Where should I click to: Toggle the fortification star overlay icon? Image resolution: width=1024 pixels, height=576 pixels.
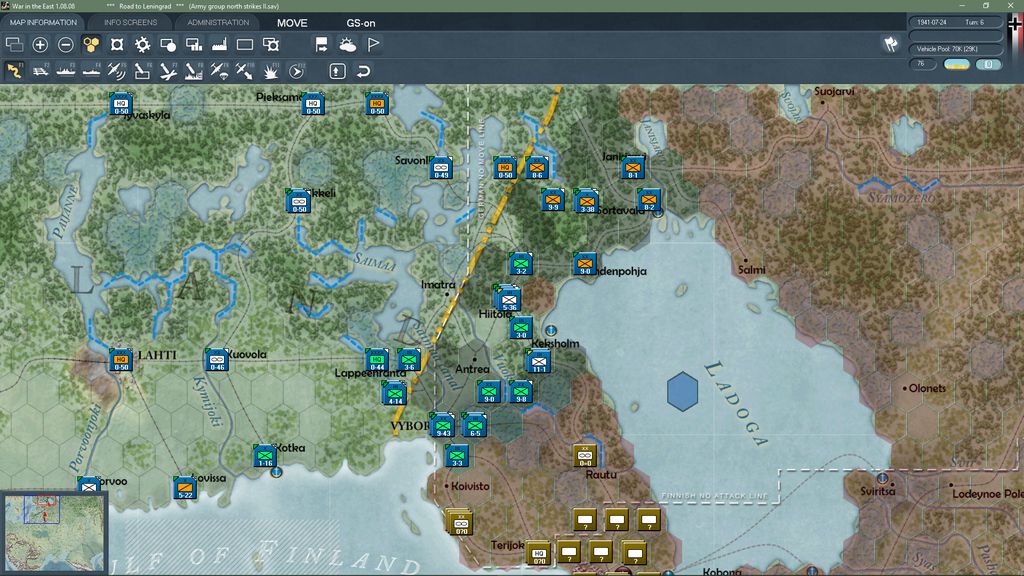point(117,44)
